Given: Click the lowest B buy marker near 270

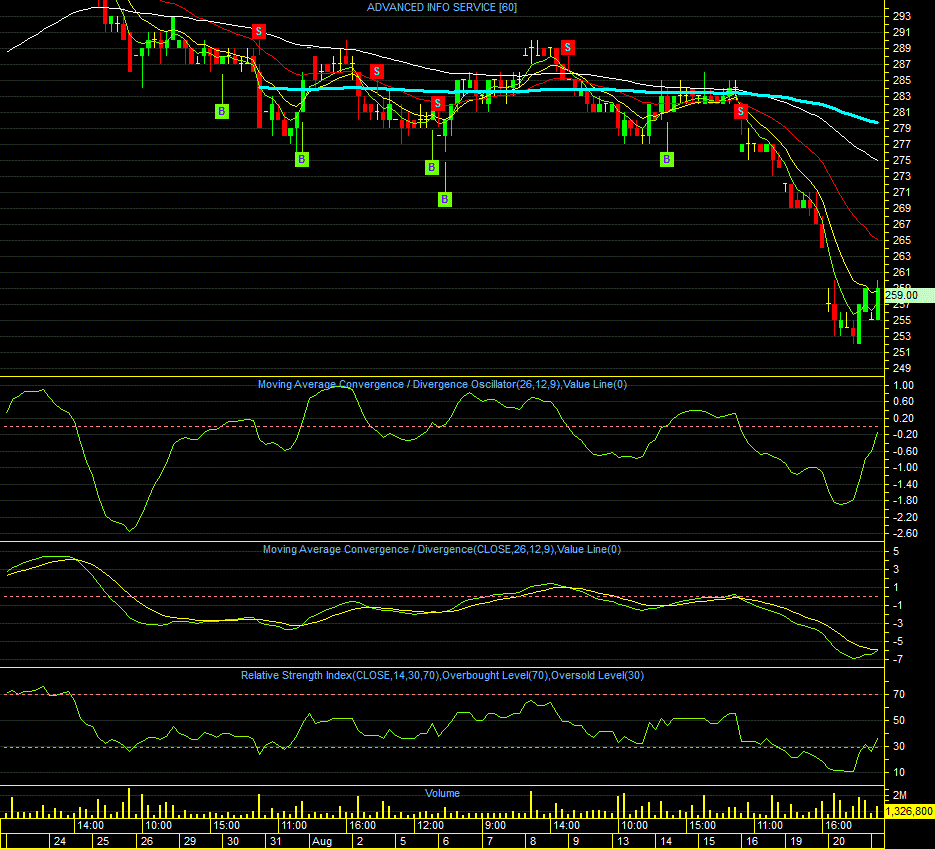Looking at the screenshot, I should pos(445,199).
